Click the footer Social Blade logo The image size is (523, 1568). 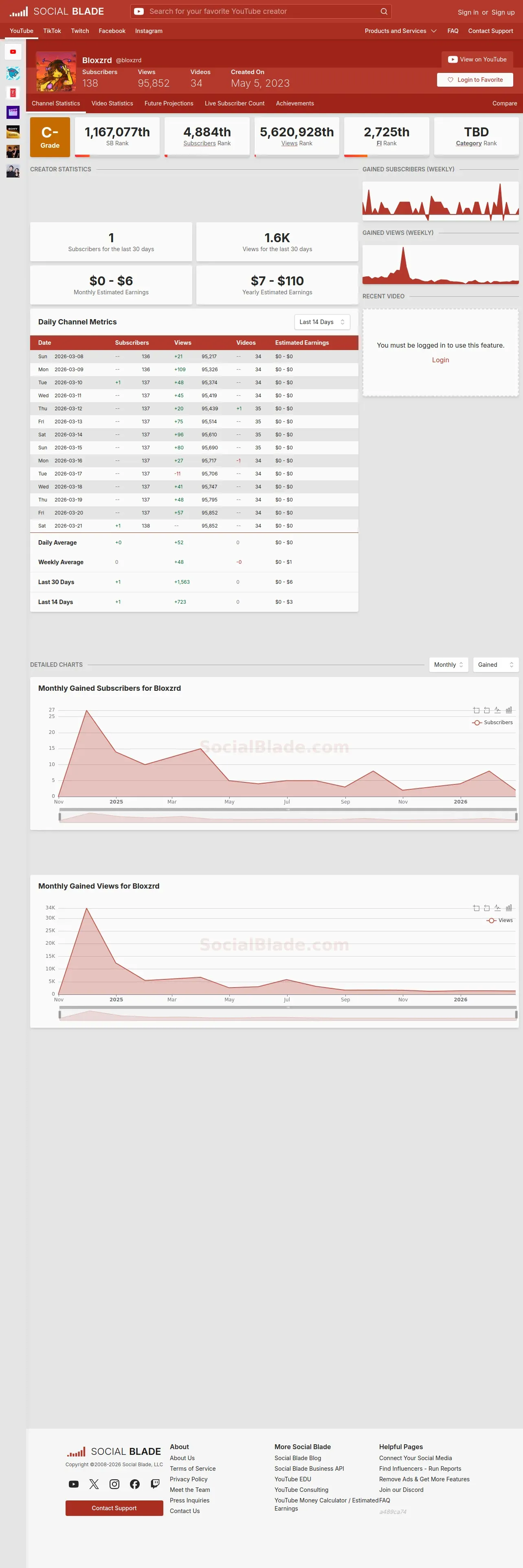(114, 1451)
